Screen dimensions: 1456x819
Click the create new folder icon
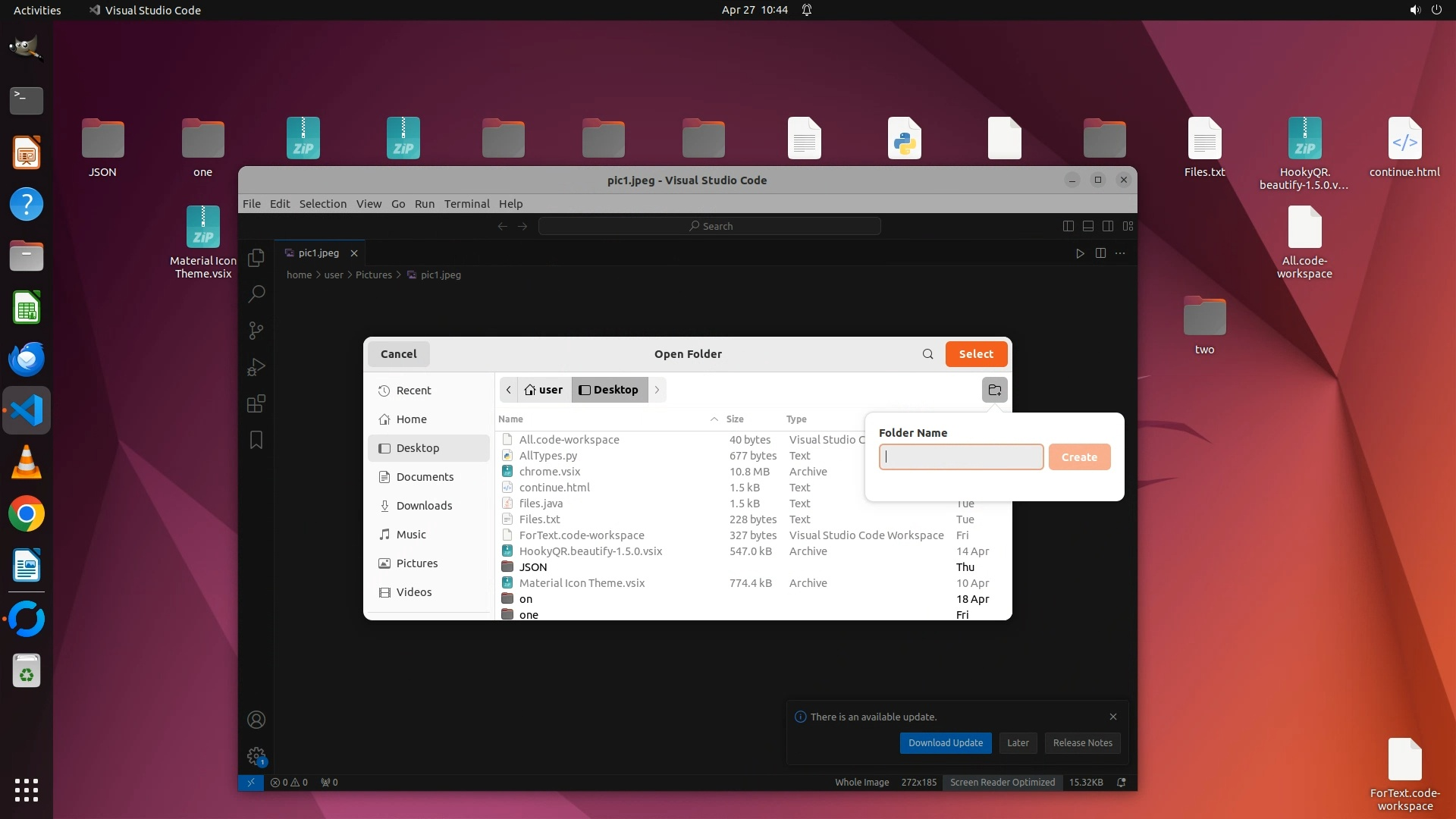click(994, 390)
